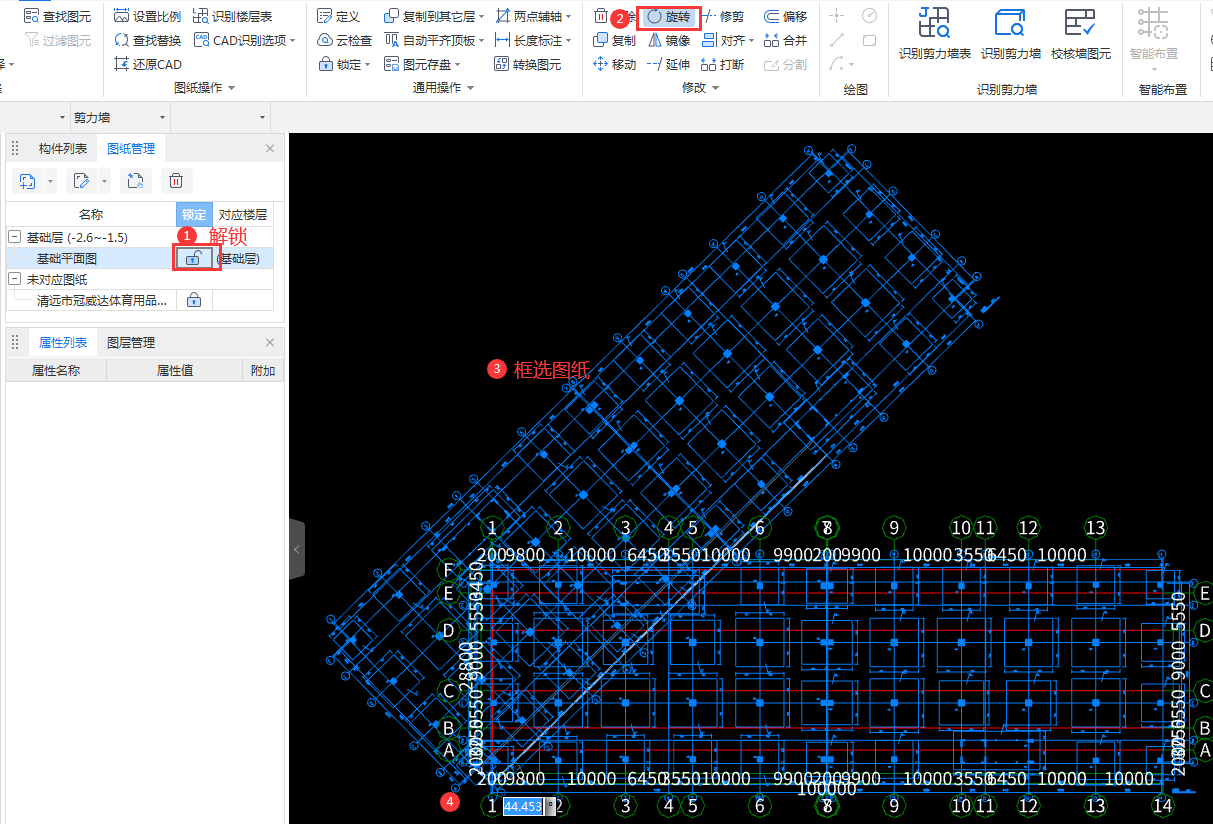Select the 复制 (copy) tool in 修改 group

[614, 40]
